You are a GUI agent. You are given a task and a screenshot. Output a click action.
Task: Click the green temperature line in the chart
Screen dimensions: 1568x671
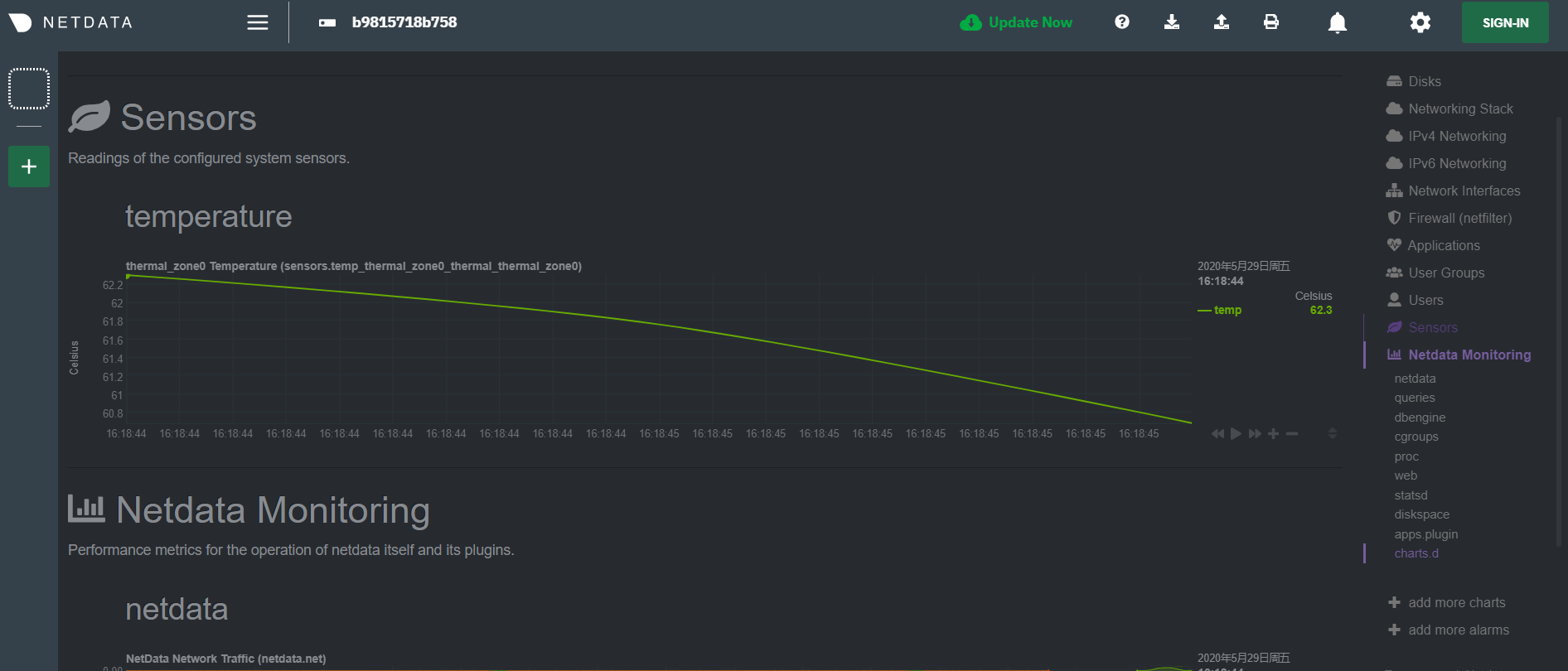(x=659, y=323)
